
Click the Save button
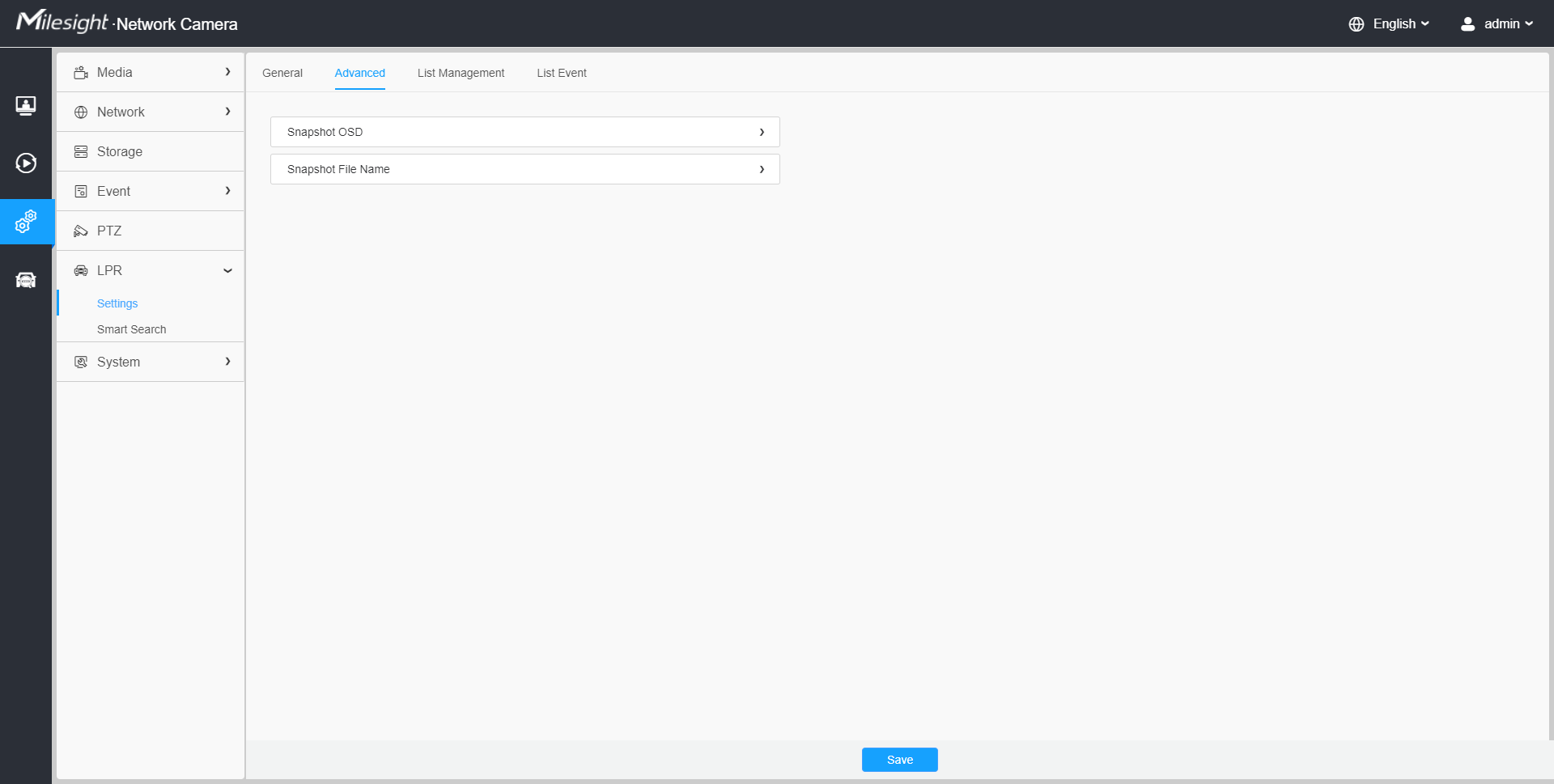pyautogui.click(x=899, y=760)
